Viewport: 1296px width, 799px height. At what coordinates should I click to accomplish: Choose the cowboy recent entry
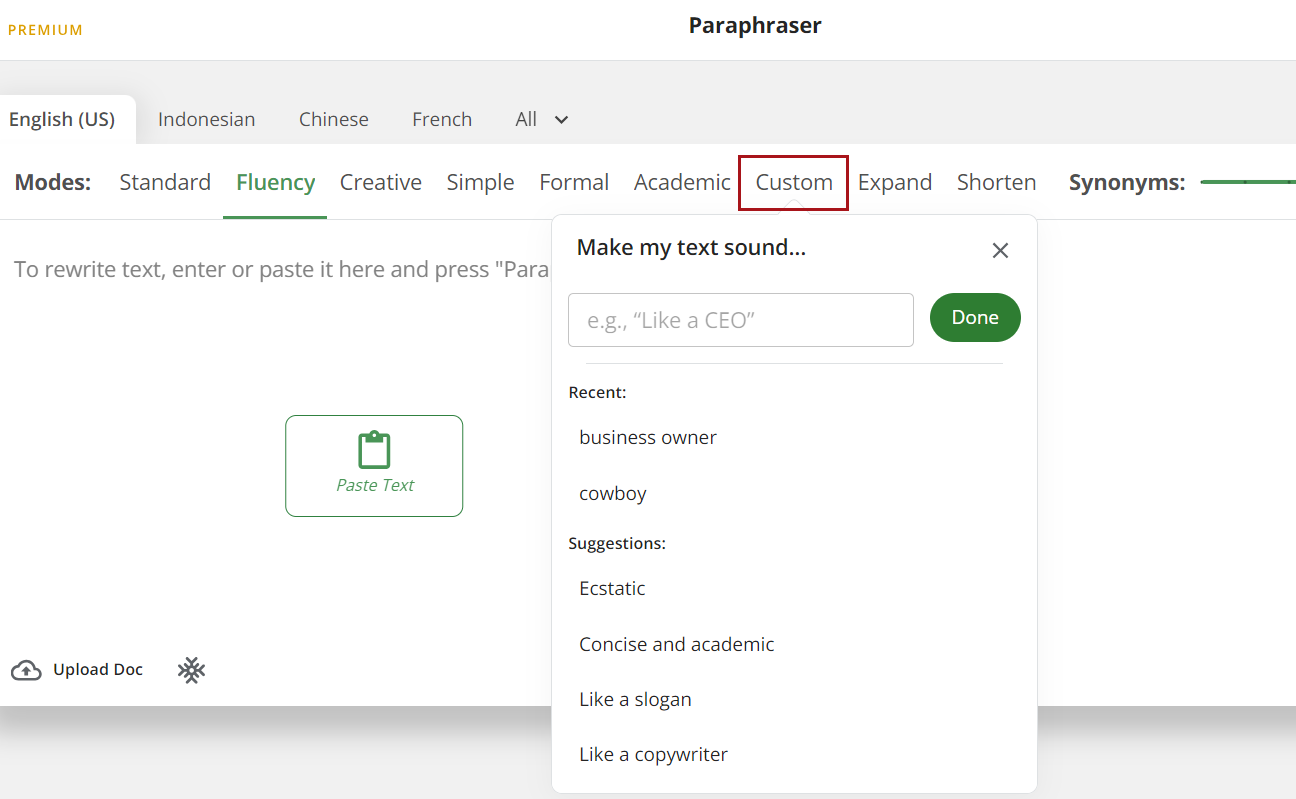613,493
